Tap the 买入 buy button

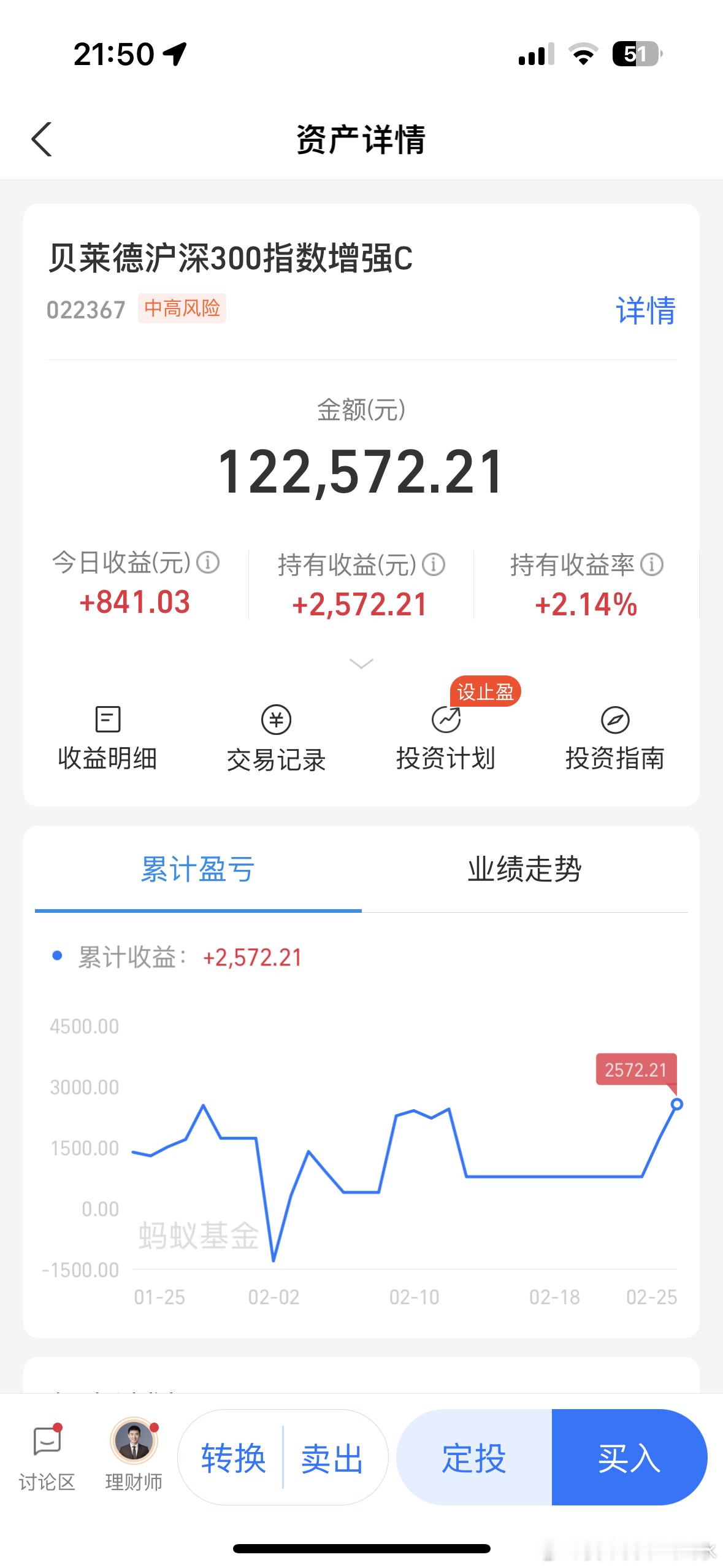[629, 1457]
